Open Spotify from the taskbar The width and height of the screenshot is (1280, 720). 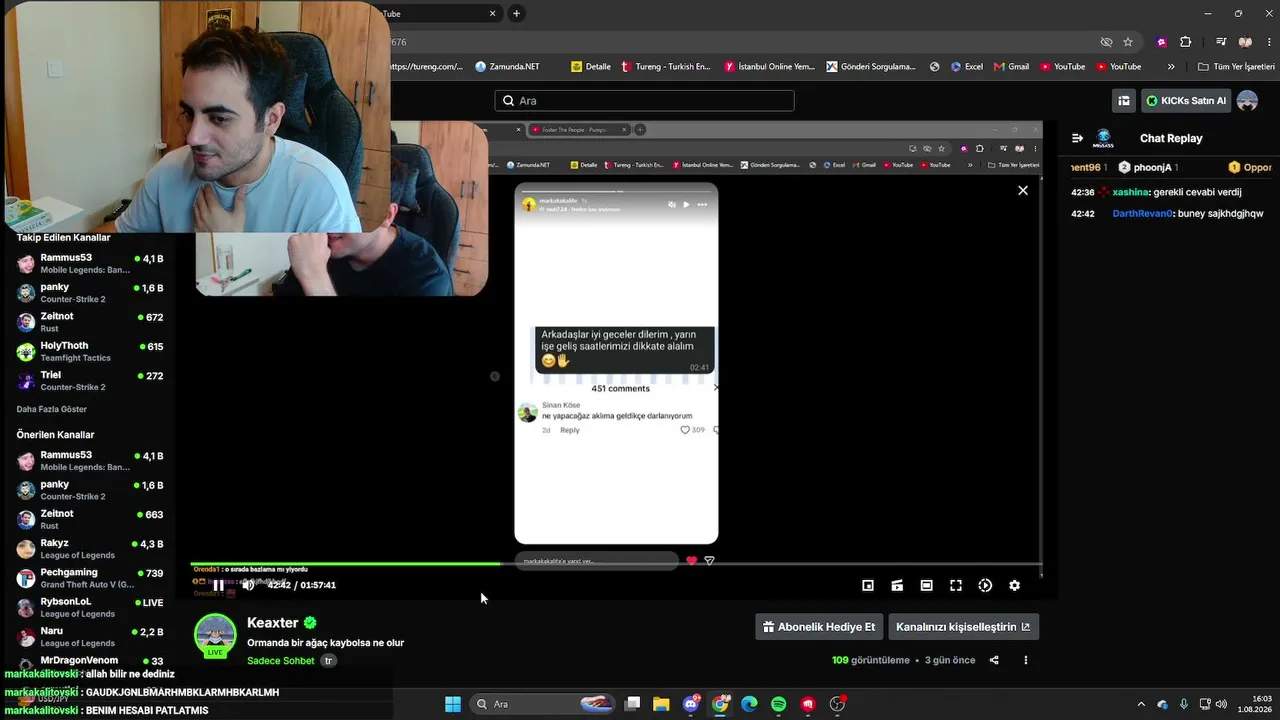click(779, 704)
